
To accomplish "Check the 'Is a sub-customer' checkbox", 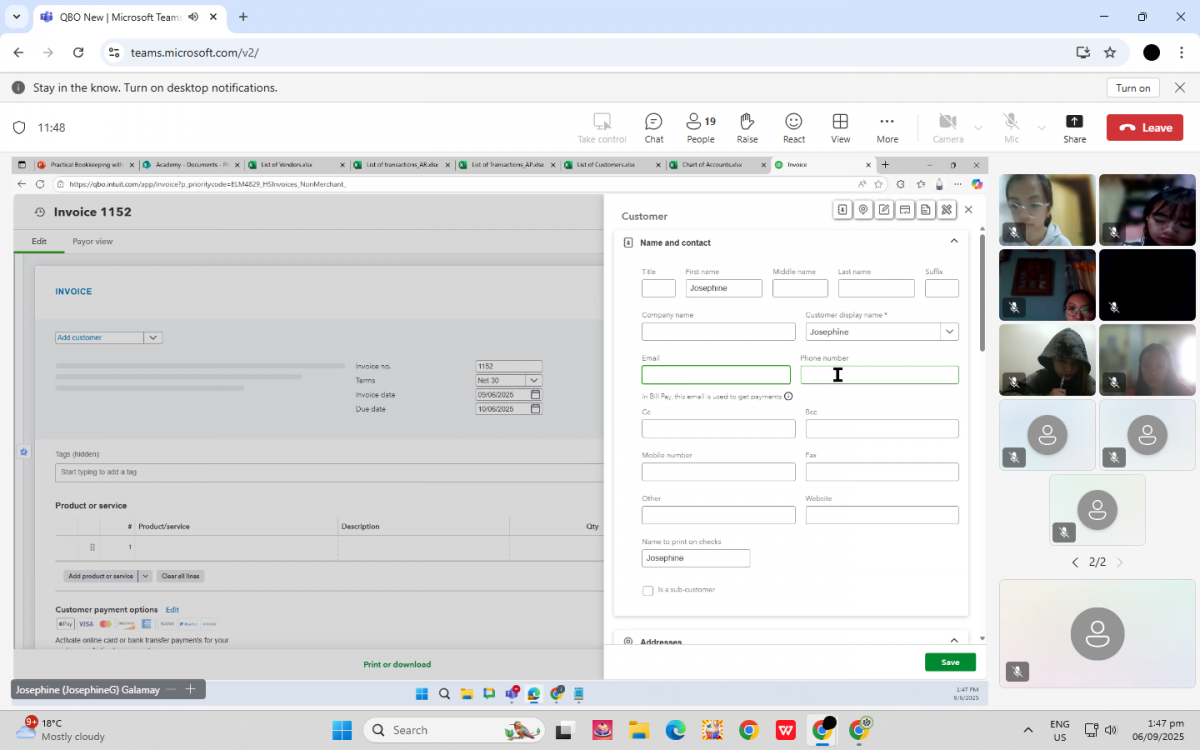I will [648, 590].
